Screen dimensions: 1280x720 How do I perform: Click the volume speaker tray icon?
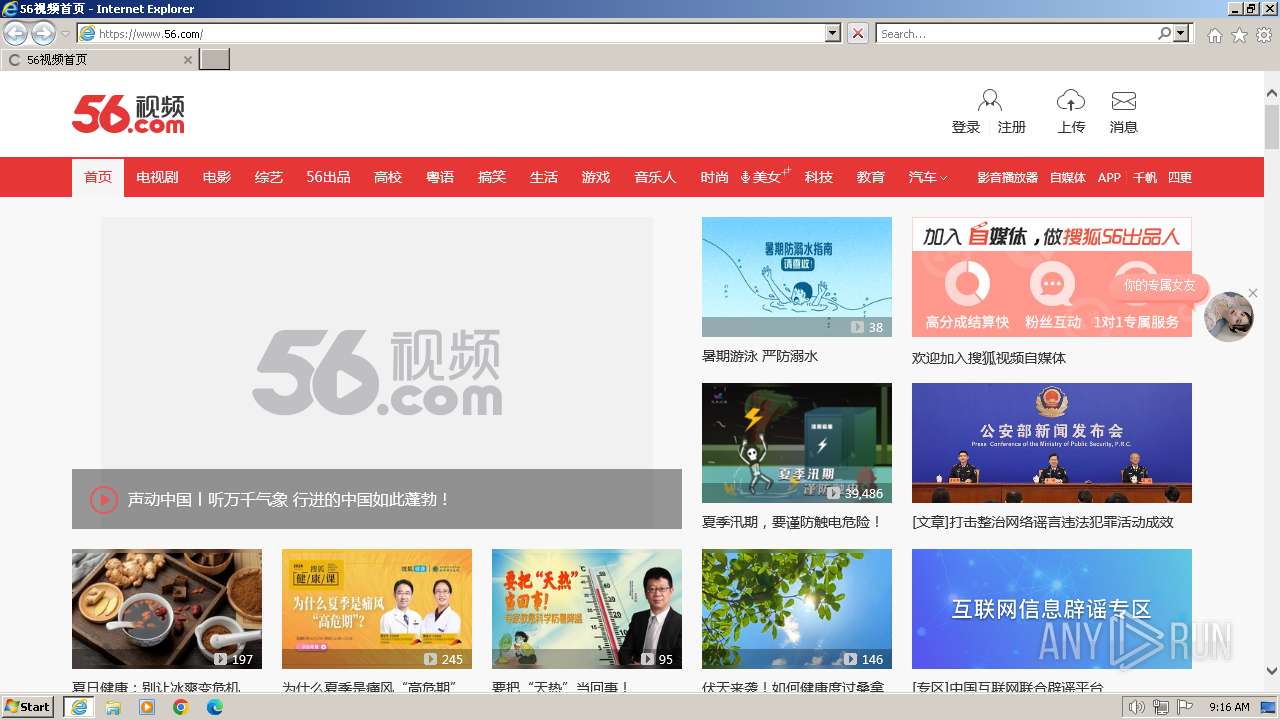[x=1137, y=707]
